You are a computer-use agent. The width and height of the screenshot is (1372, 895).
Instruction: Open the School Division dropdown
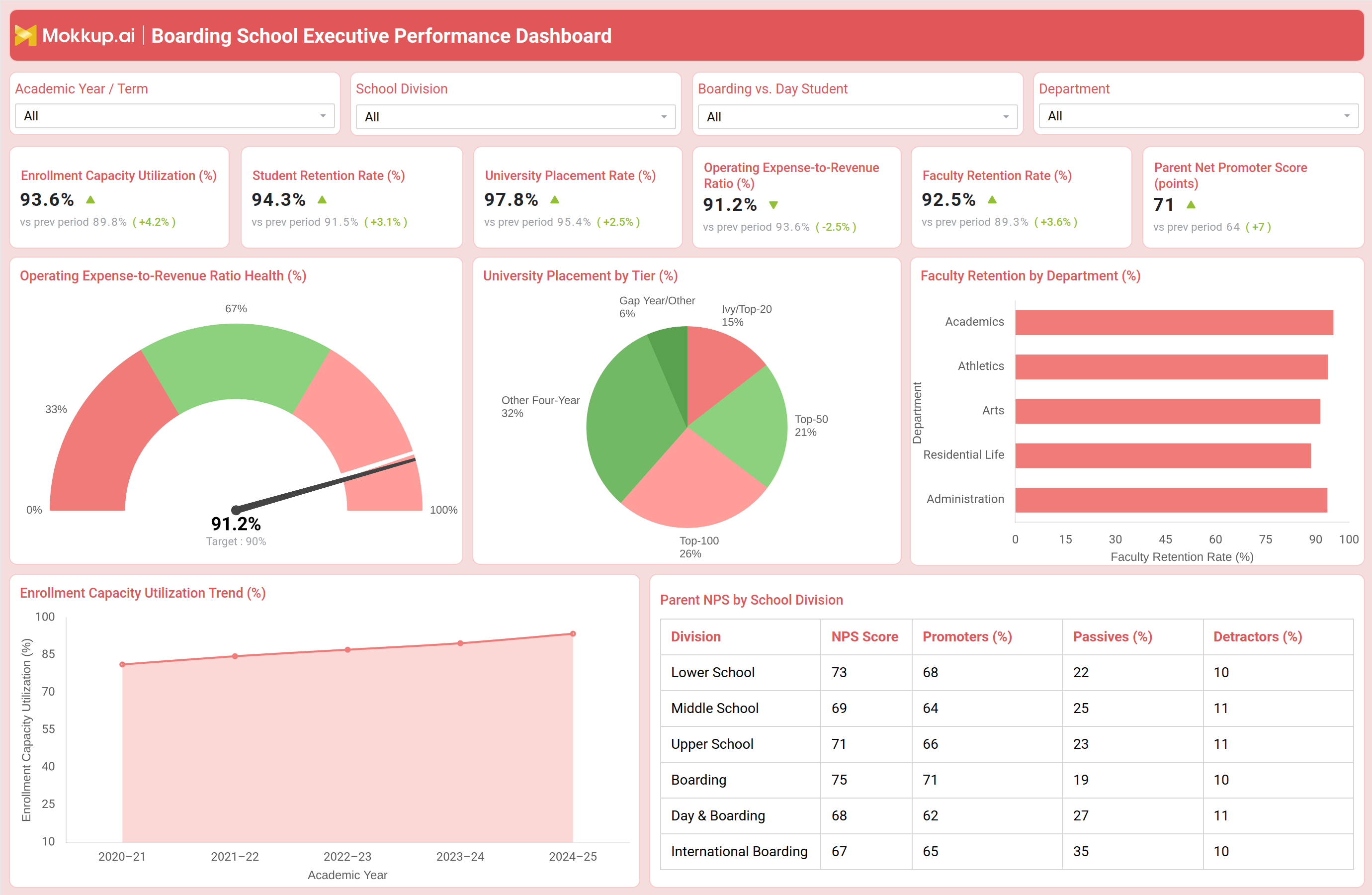tap(515, 117)
